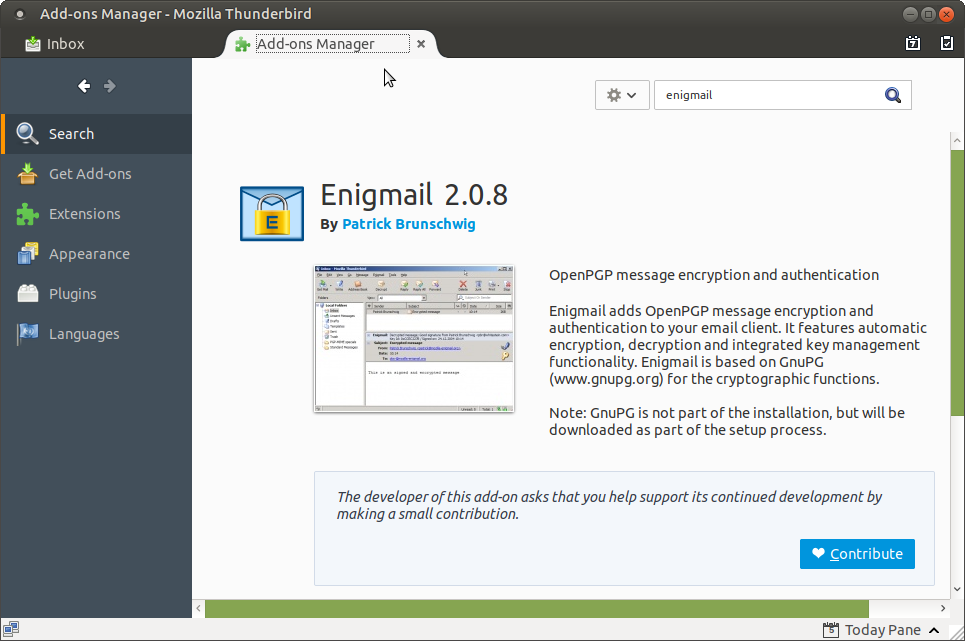
Task: Click the Today Pane chevron arrow
Action: [934, 631]
